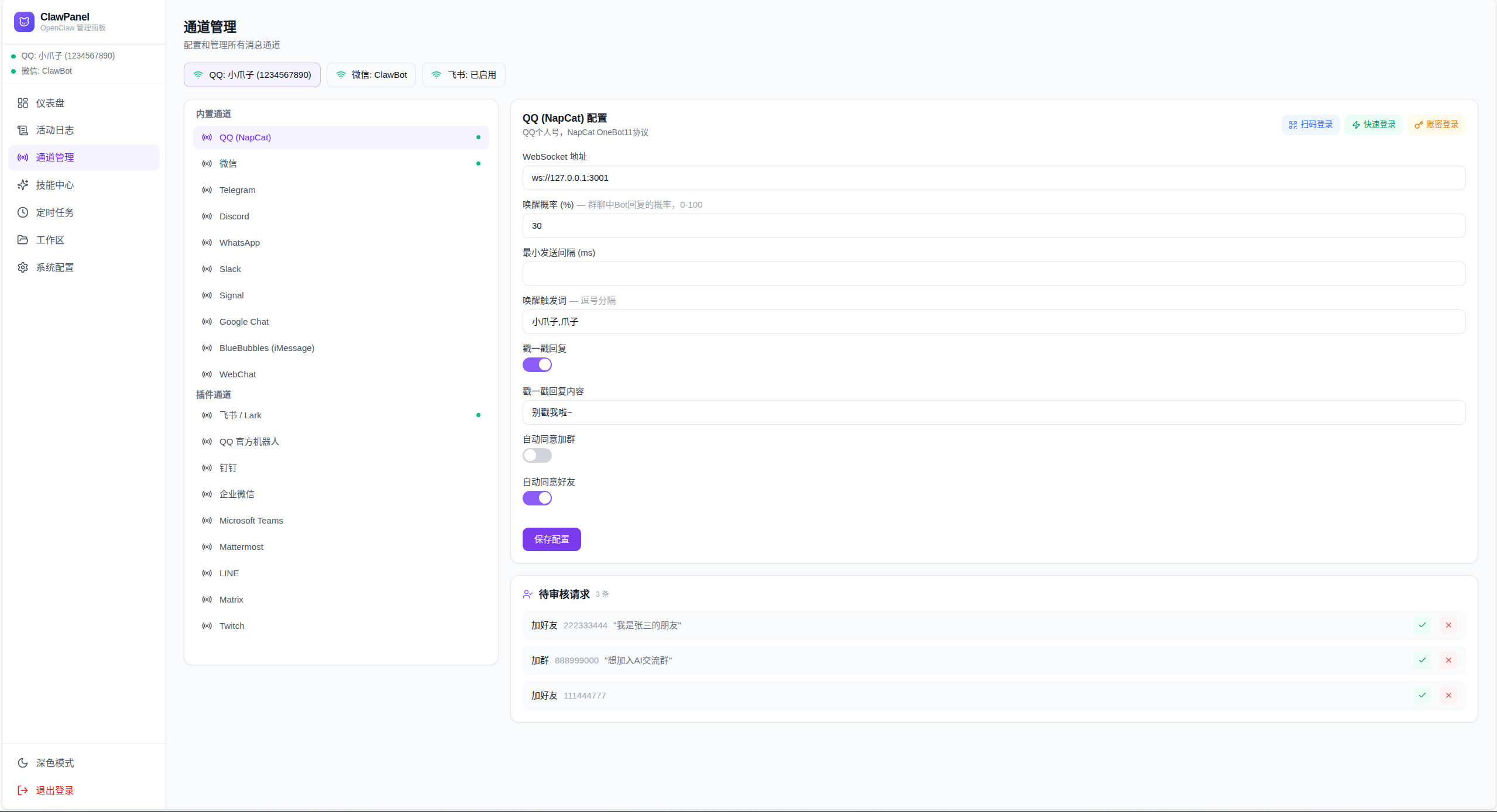
Task: Open 活动日志 activity log
Action: (x=54, y=130)
